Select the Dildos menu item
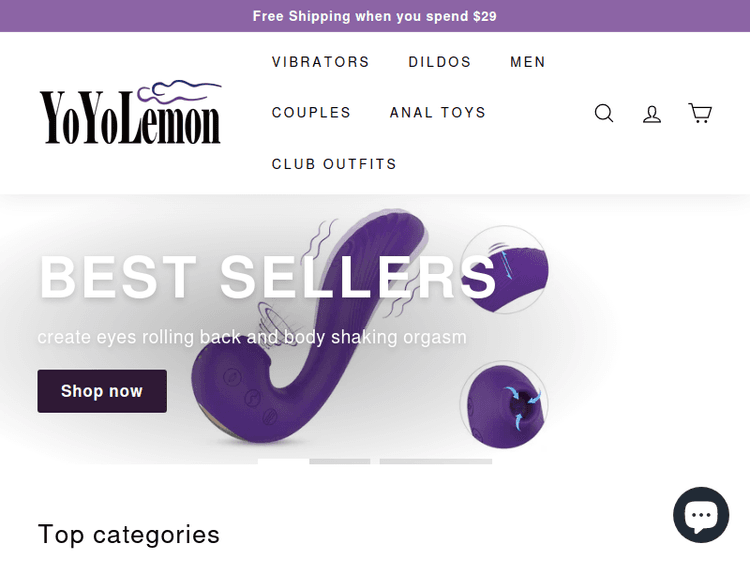Viewport: 750px width, 563px height. [439, 62]
